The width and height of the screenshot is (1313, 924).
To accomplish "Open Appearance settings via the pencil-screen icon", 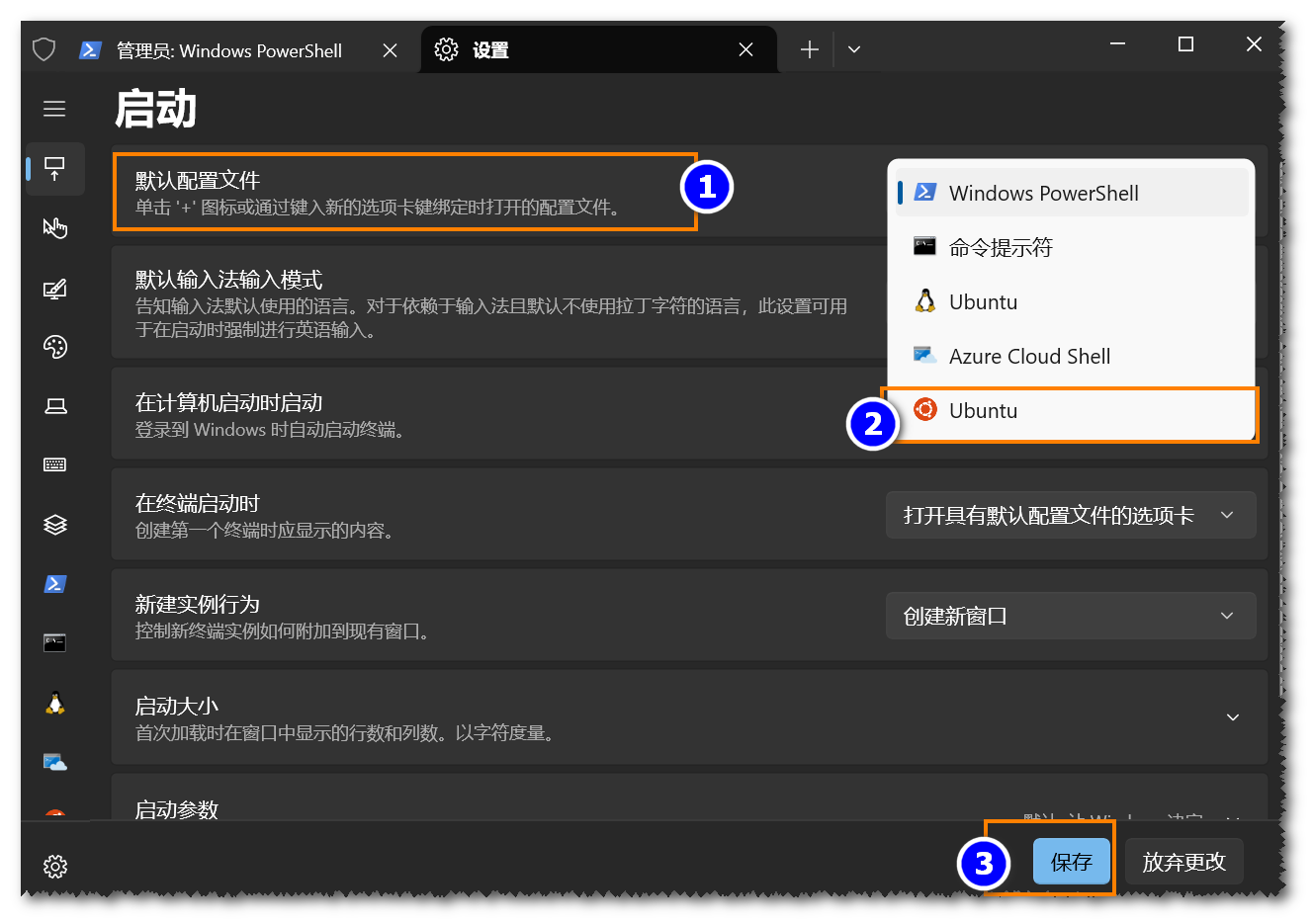I will [x=55, y=289].
